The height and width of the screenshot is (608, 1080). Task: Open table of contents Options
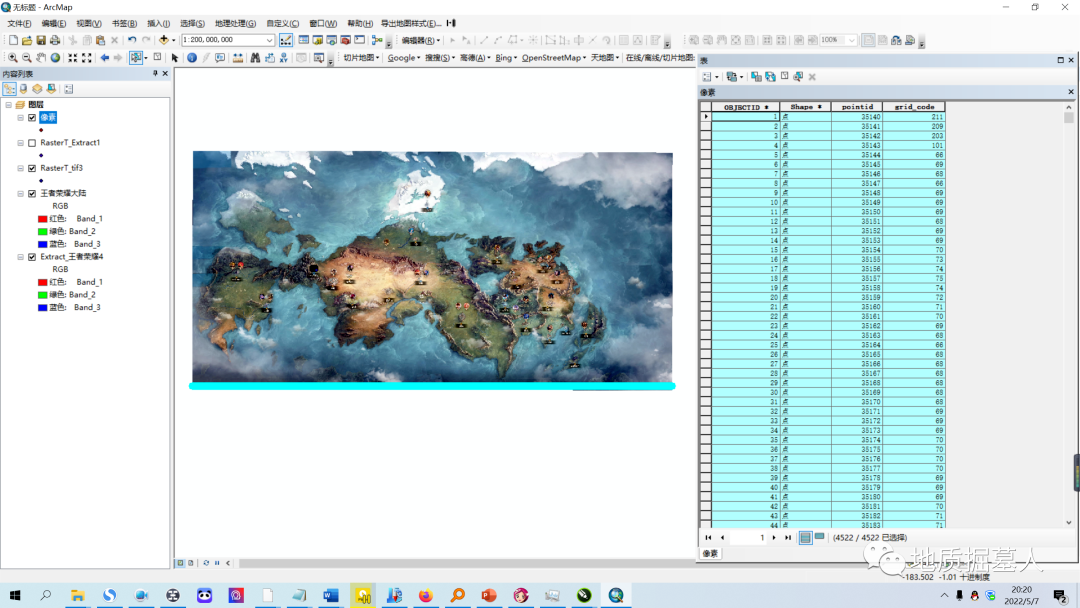tap(68, 89)
